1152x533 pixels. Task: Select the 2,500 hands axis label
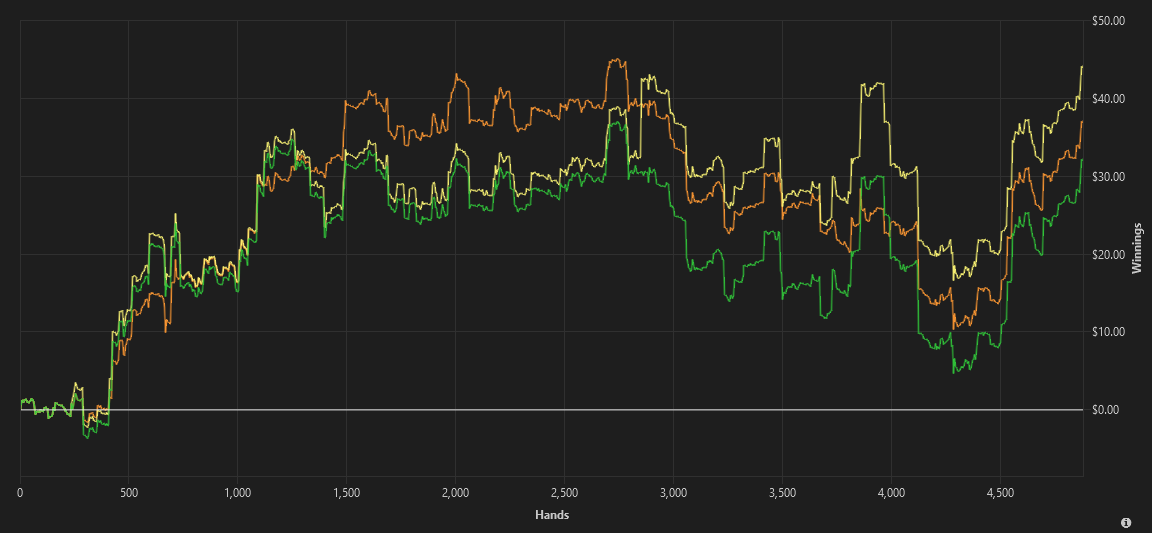point(564,492)
